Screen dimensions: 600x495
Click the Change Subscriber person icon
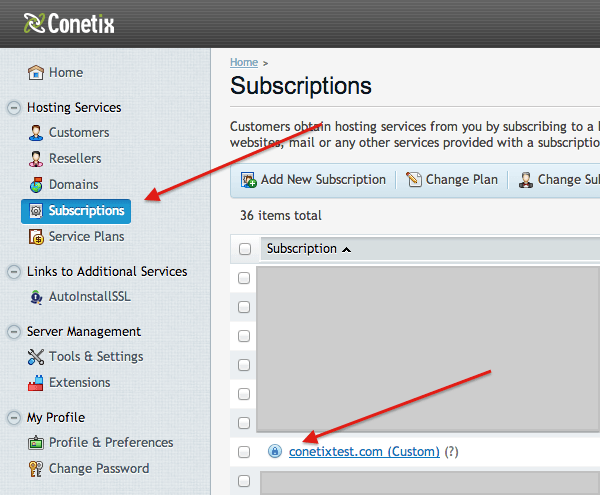point(526,180)
